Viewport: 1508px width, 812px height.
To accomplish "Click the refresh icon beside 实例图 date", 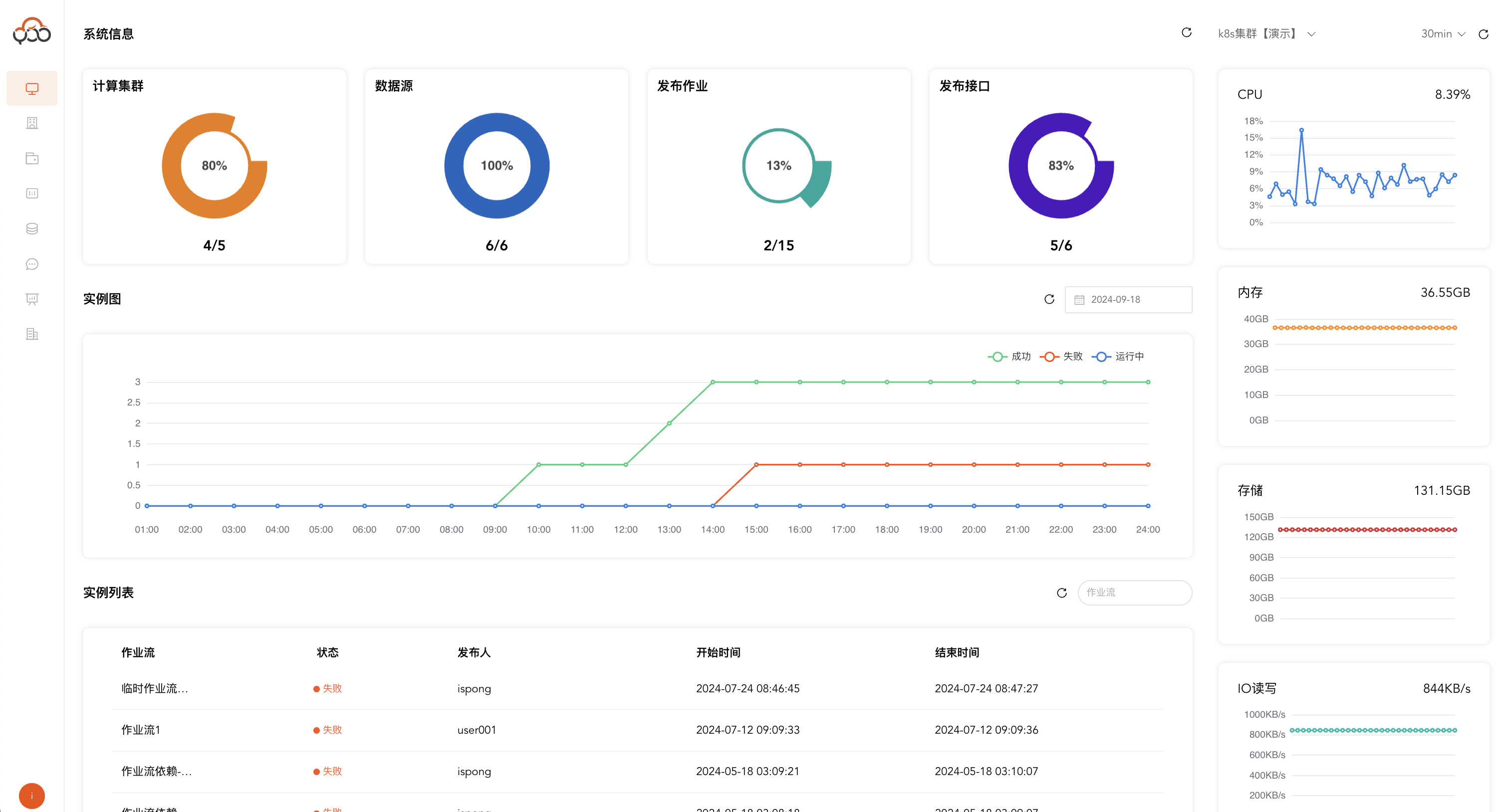I will [x=1049, y=299].
